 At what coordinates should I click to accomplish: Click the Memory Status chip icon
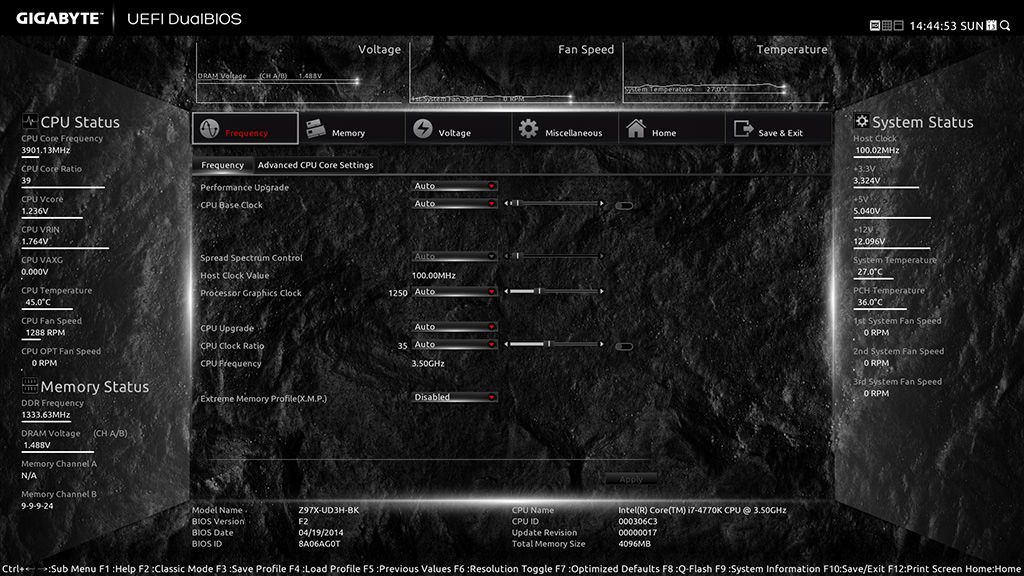pyautogui.click(x=29, y=385)
